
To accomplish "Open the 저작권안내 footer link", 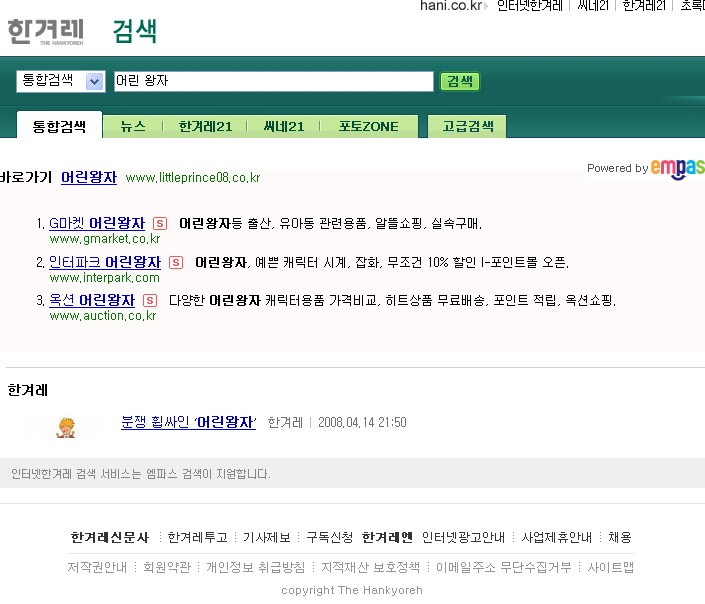I will coord(97,567).
